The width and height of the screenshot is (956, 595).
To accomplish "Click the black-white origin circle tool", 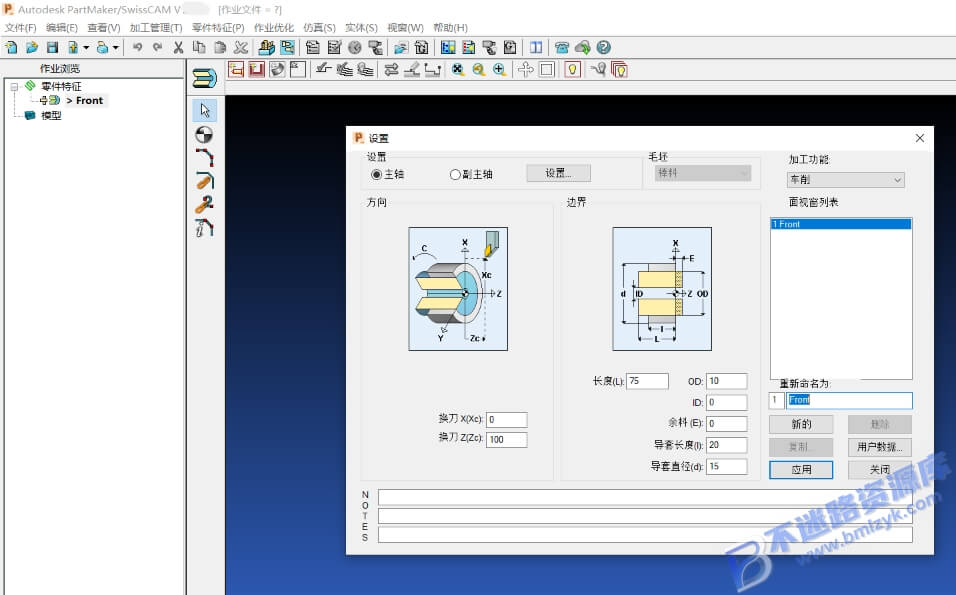I will pyautogui.click(x=204, y=134).
